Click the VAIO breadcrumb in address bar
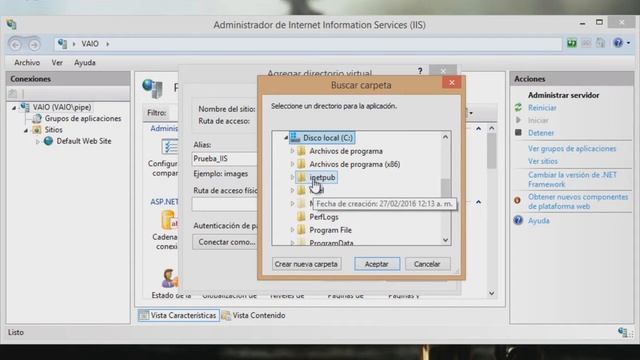Screen dimensions: 640x360 pyautogui.click(x=90, y=44)
